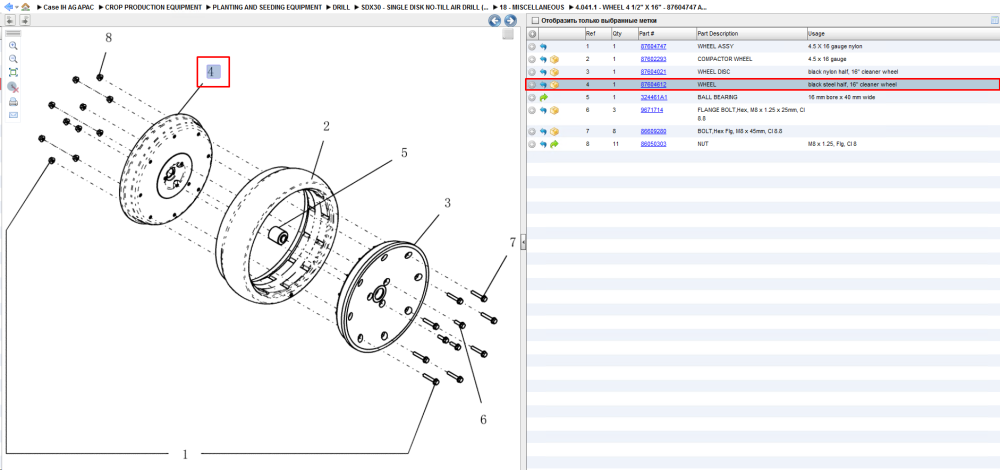Screen dimensions: 1000x470
Task: Open SDX30 - SINGLE DISK NO-TILL AIR DRILL breadcrumb
Action: [x=424, y=7]
